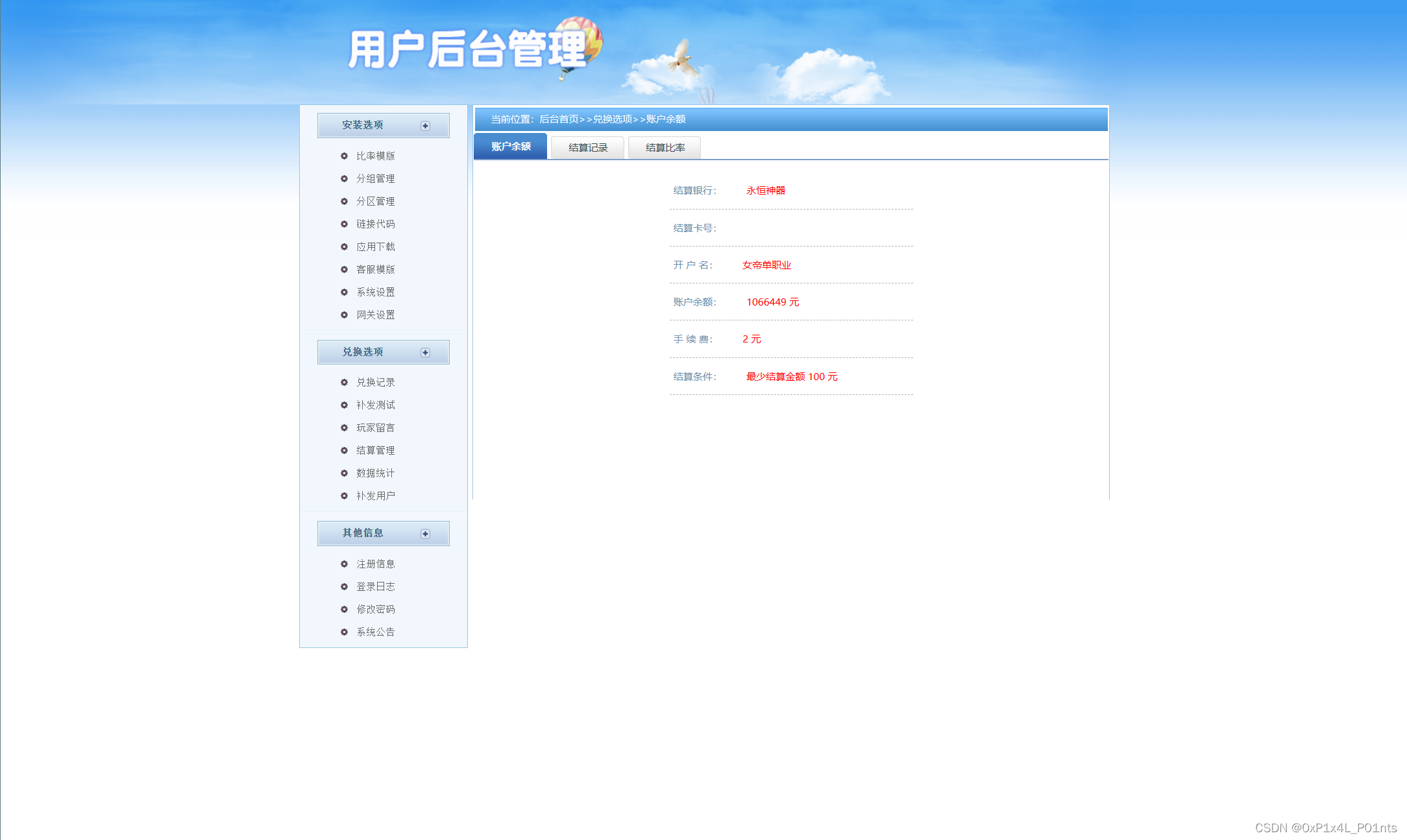This screenshot has width=1407, height=840.
Task: Click the 后台首页>>兑换选项>>账户余额 breadcrumb path
Action: (x=612, y=119)
